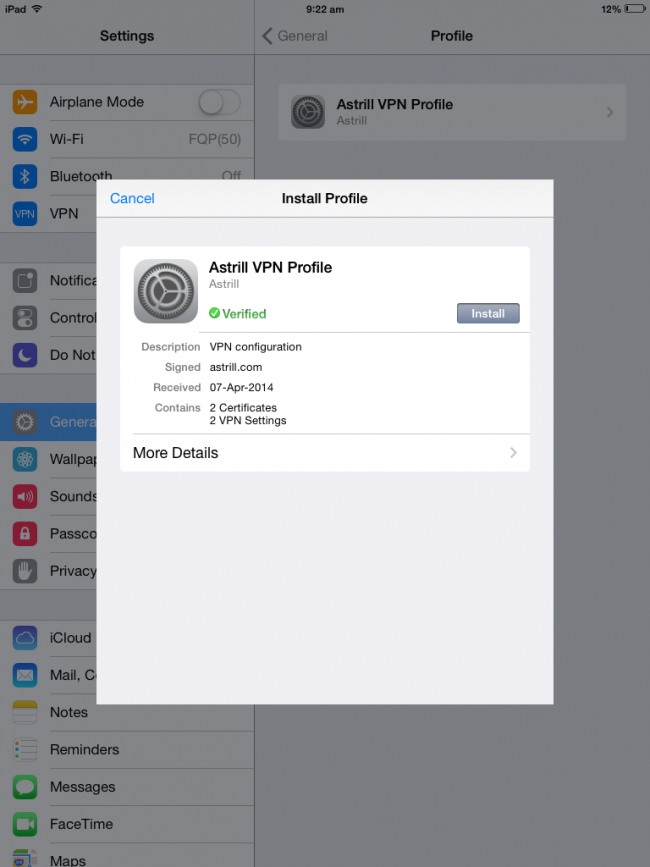Tap the Do Not Disturb moon icon
The width and height of the screenshot is (650, 867).
pyautogui.click(x=25, y=355)
